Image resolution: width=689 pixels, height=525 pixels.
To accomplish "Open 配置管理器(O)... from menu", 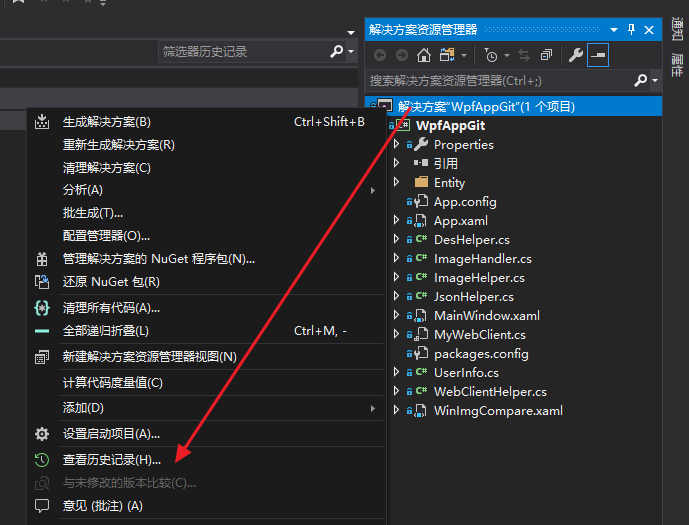I will 205,236.
